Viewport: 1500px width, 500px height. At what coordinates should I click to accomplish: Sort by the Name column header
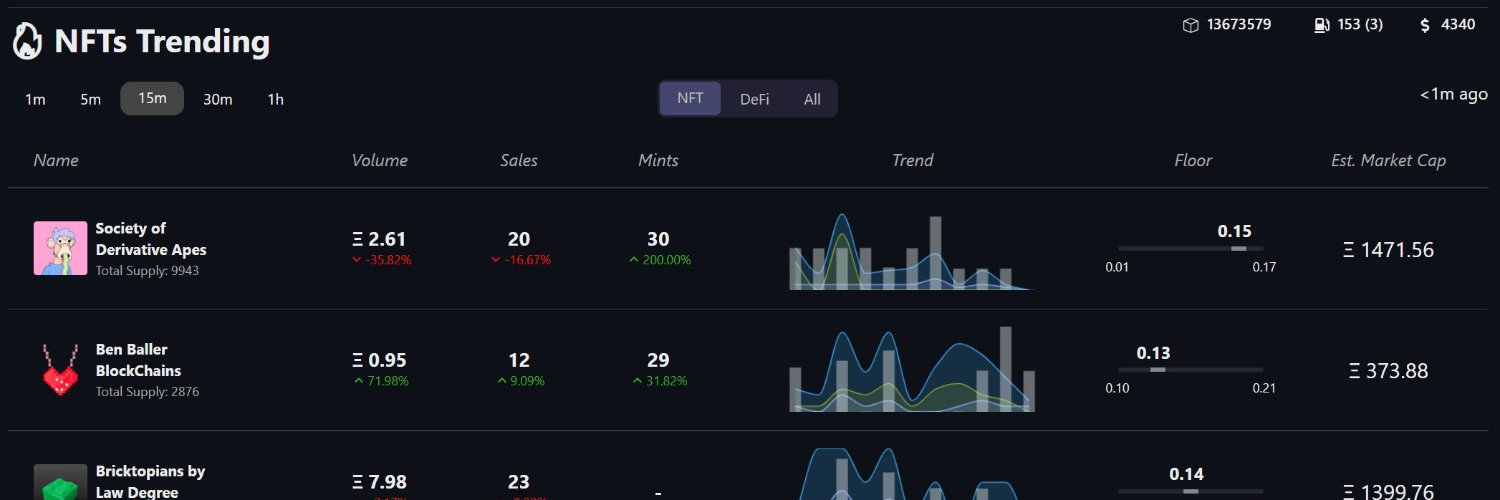(56, 160)
